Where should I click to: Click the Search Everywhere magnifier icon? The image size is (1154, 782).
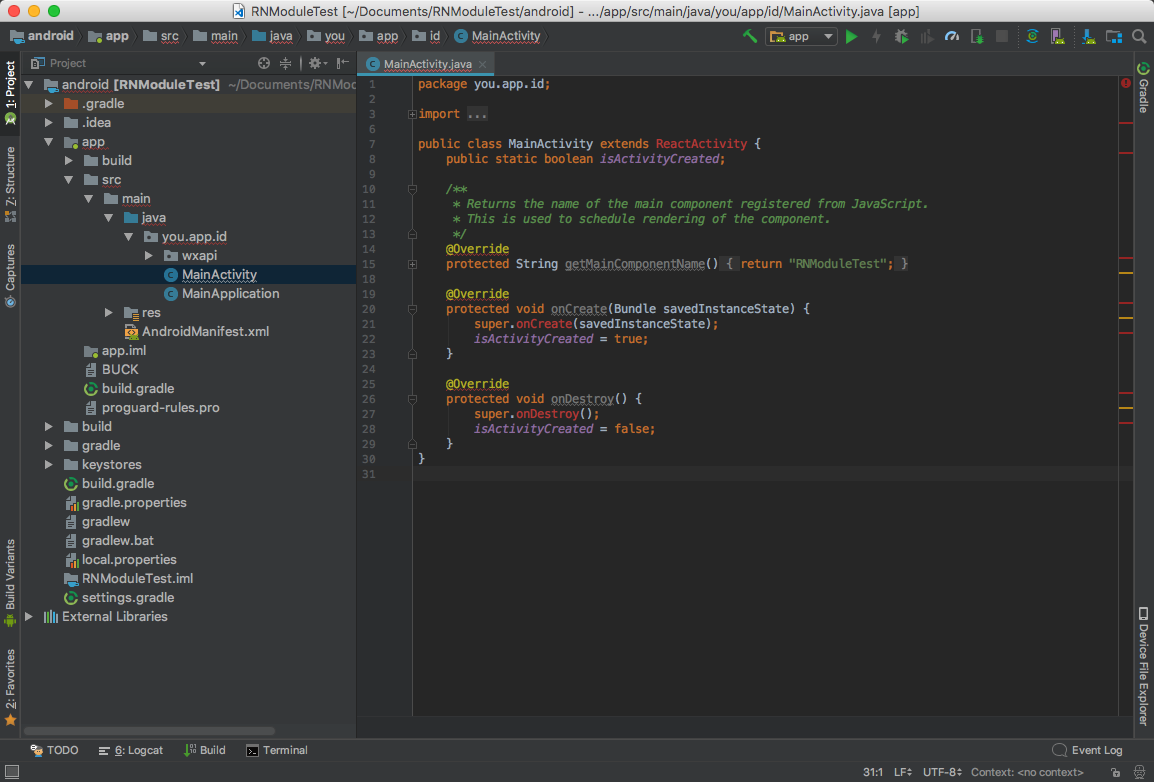click(x=1139, y=36)
